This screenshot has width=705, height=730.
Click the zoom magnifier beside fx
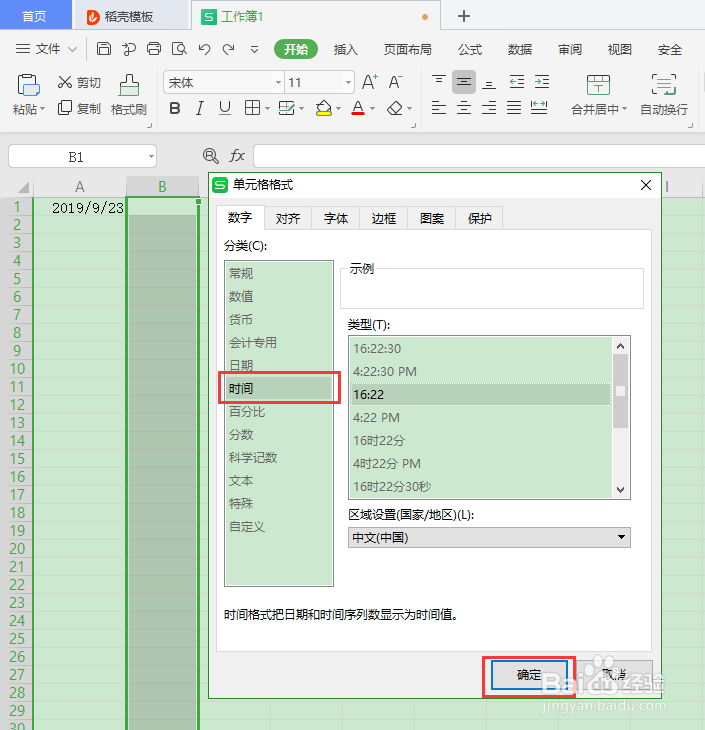click(210, 155)
